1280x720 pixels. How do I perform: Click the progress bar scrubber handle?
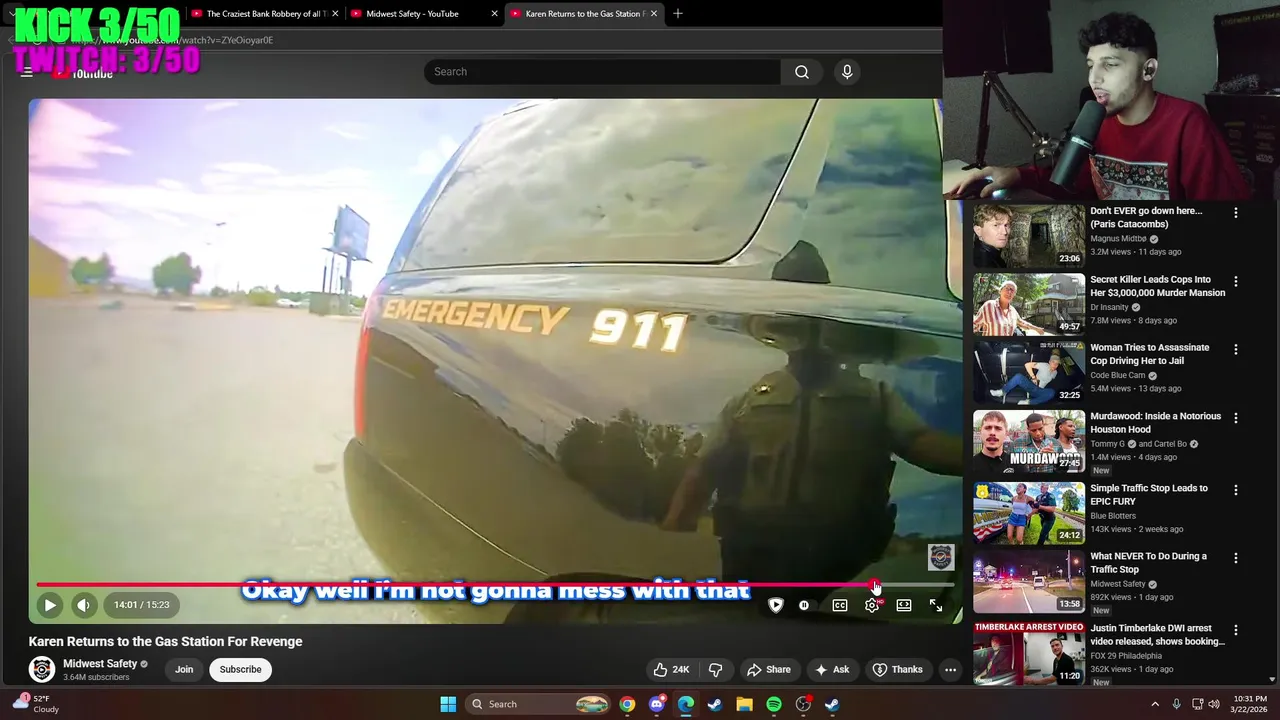(875, 585)
